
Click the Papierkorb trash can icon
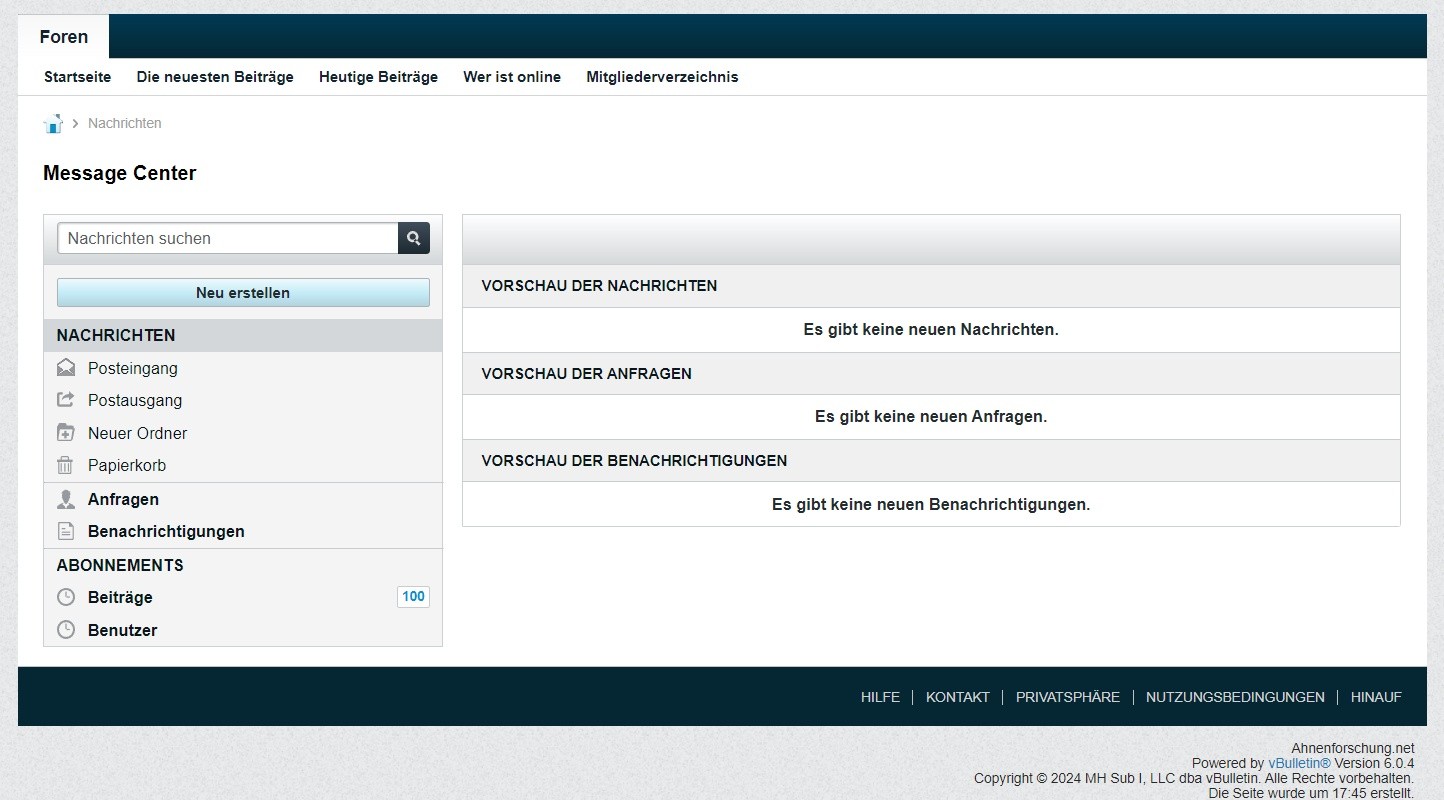(66, 465)
